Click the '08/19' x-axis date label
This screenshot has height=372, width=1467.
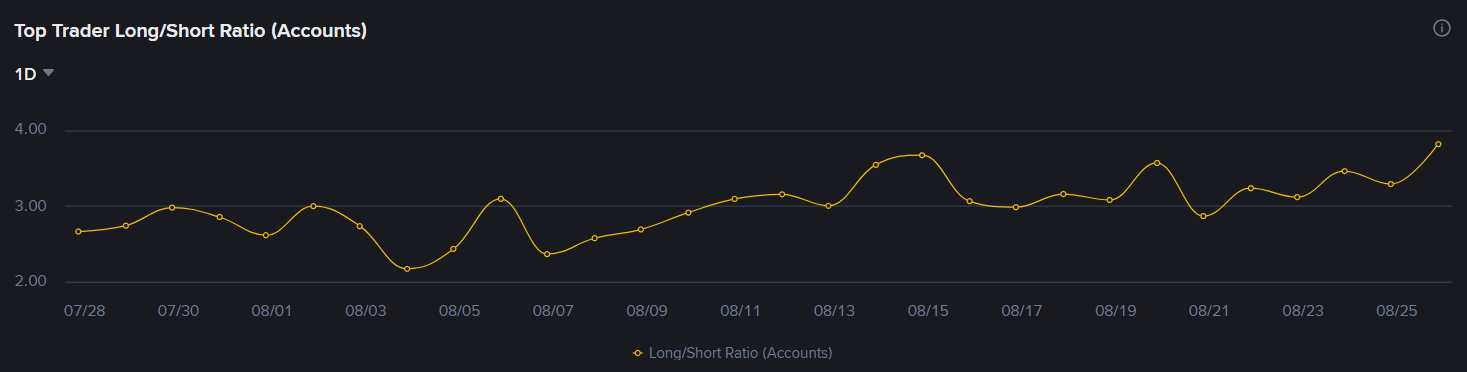[1116, 311]
